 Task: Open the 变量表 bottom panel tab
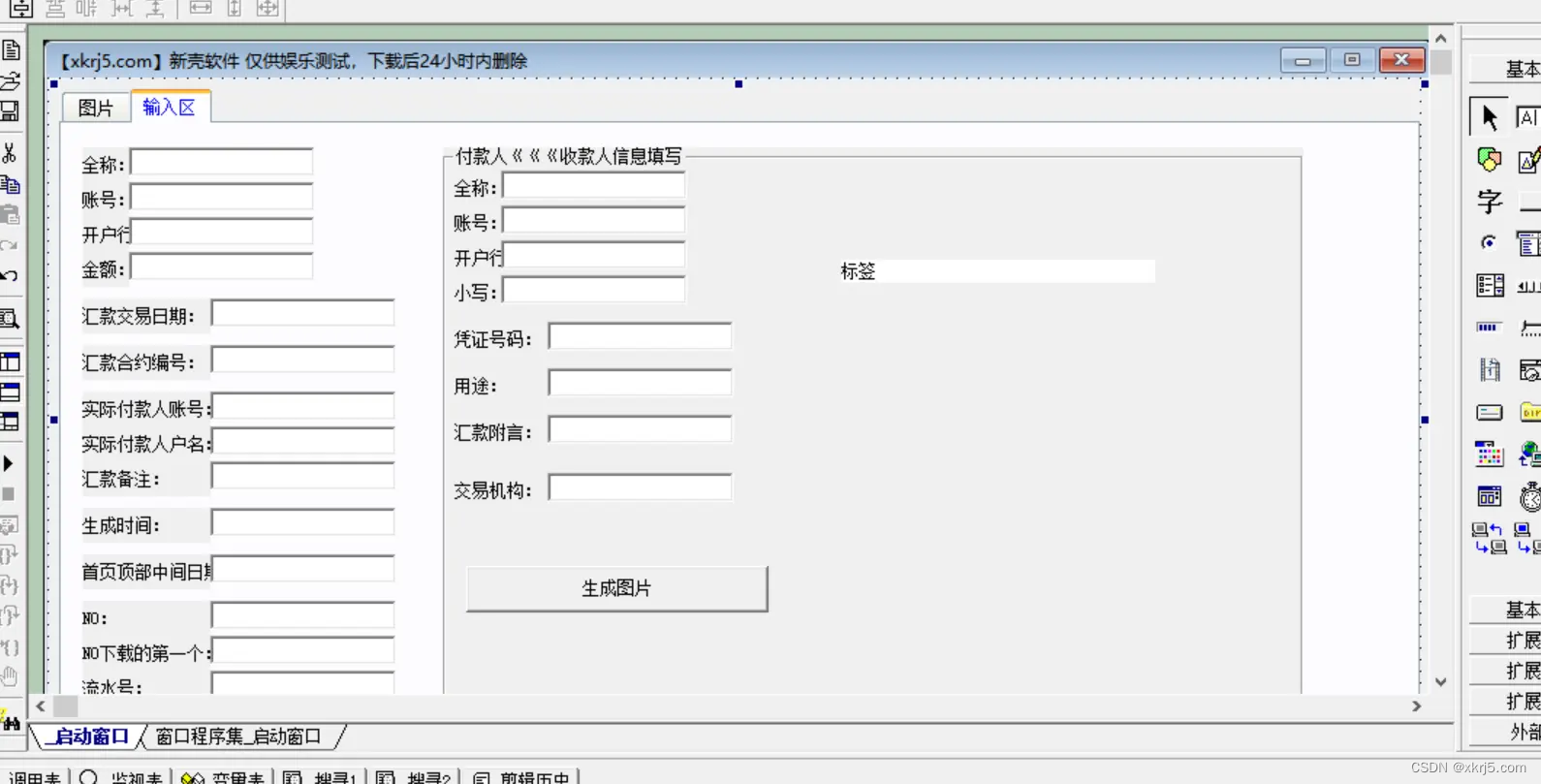tap(224, 776)
